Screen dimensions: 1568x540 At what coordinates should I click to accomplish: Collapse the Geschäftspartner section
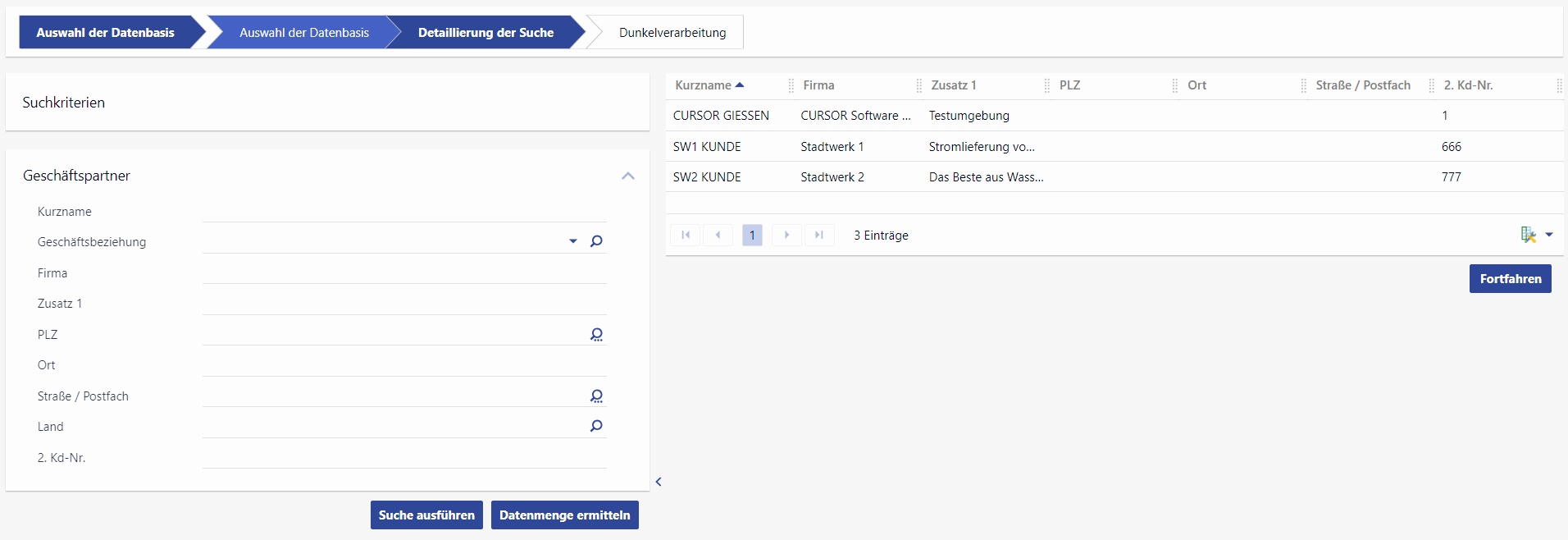click(x=628, y=176)
